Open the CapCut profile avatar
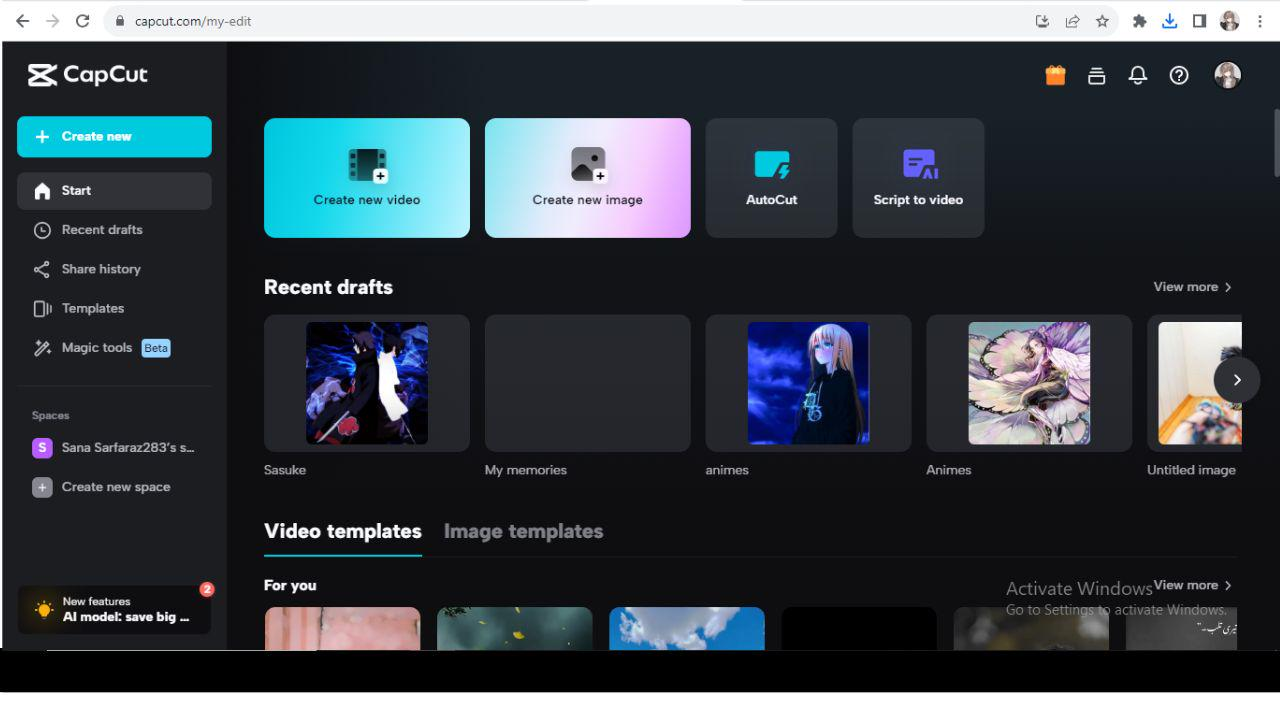 pos(1227,75)
